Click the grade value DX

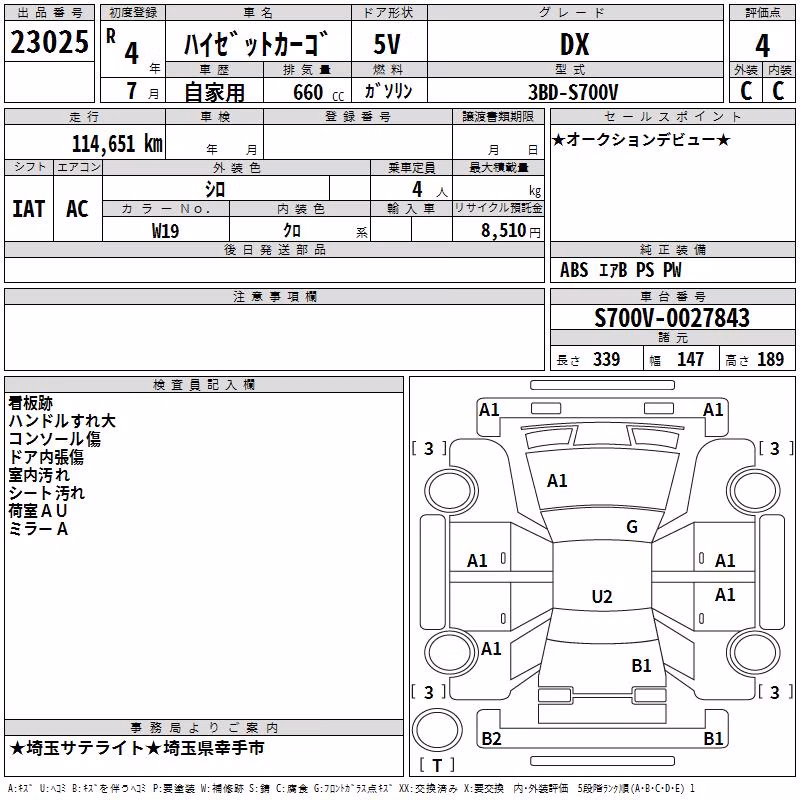point(574,44)
